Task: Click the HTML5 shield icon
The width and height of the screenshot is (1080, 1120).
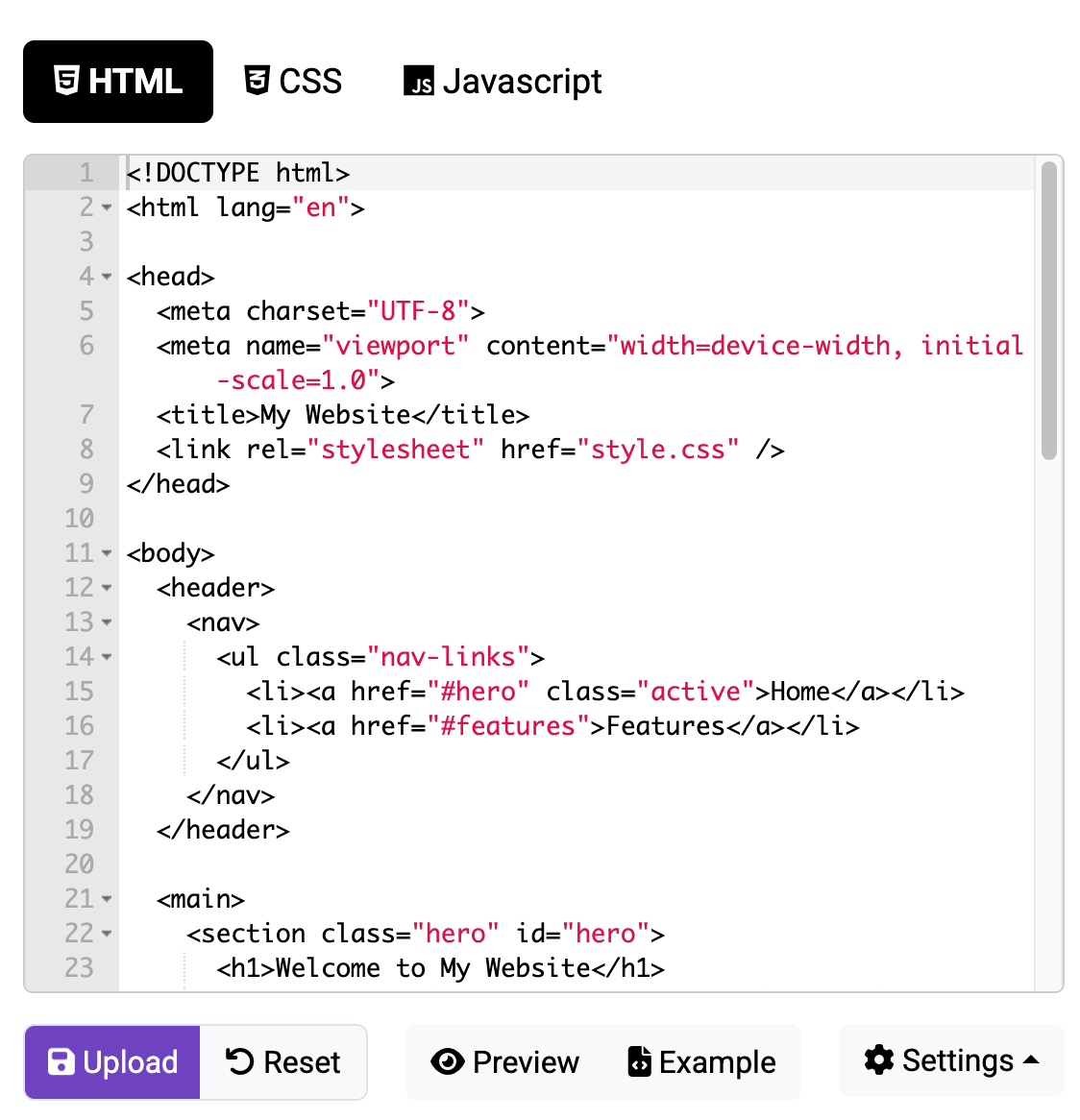Action: (x=65, y=81)
